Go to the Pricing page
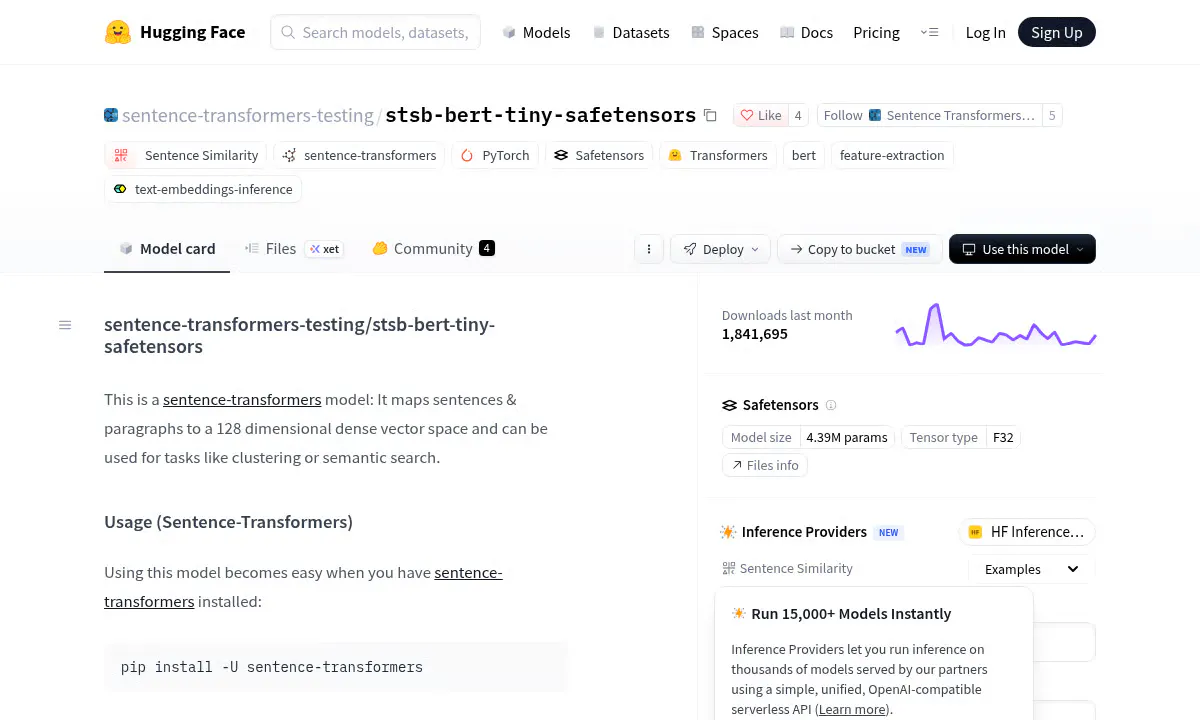The image size is (1200, 720). point(876,32)
